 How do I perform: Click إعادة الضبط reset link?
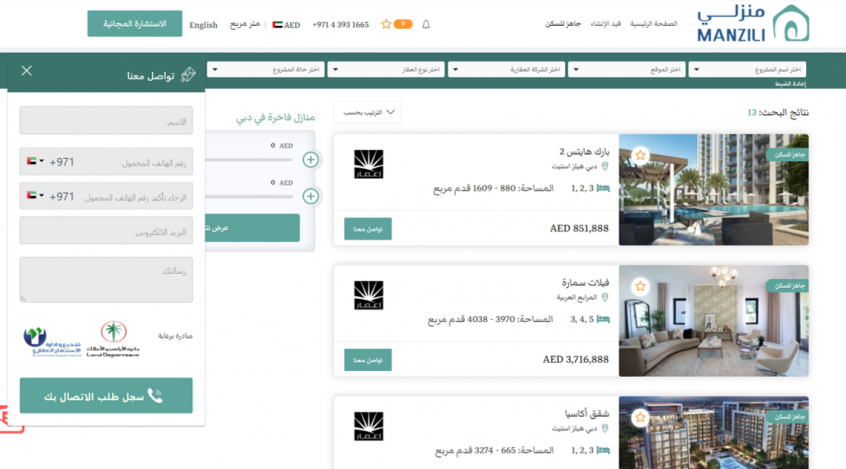coord(790,84)
